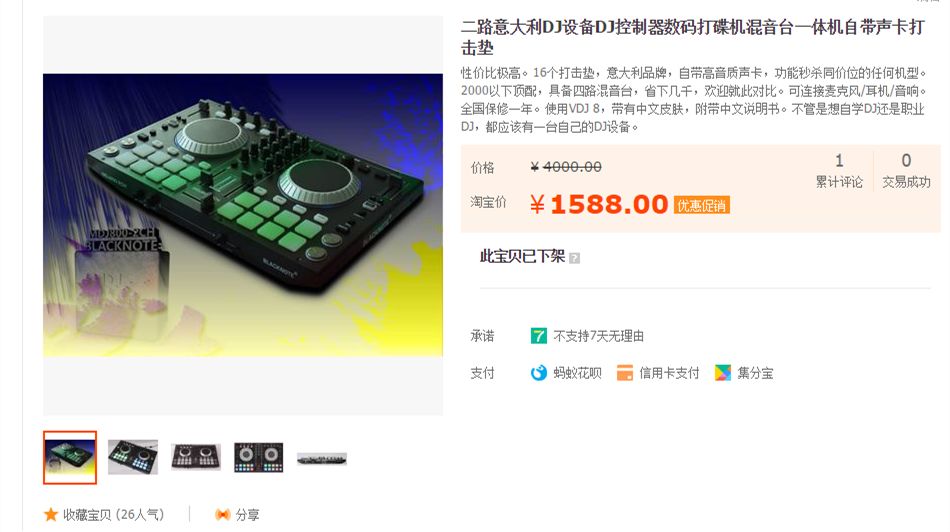Click the green 7-day return icon
The height and width of the screenshot is (532, 950).
(x=539, y=336)
